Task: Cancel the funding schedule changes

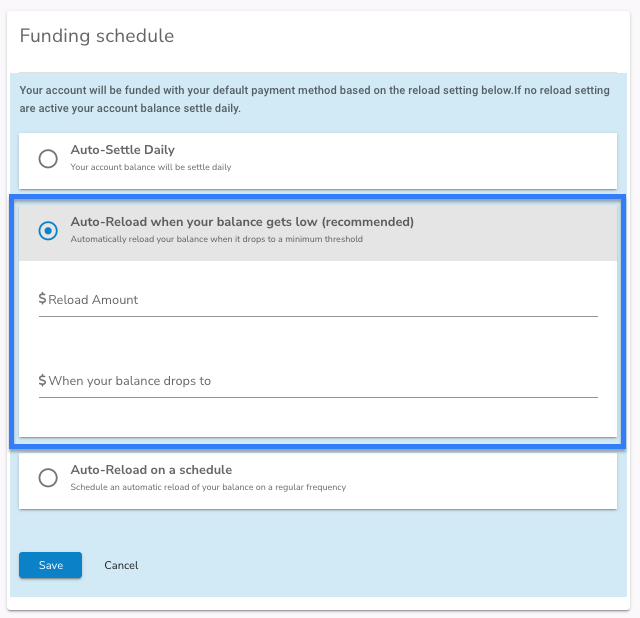Action: [x=121, y=565]
